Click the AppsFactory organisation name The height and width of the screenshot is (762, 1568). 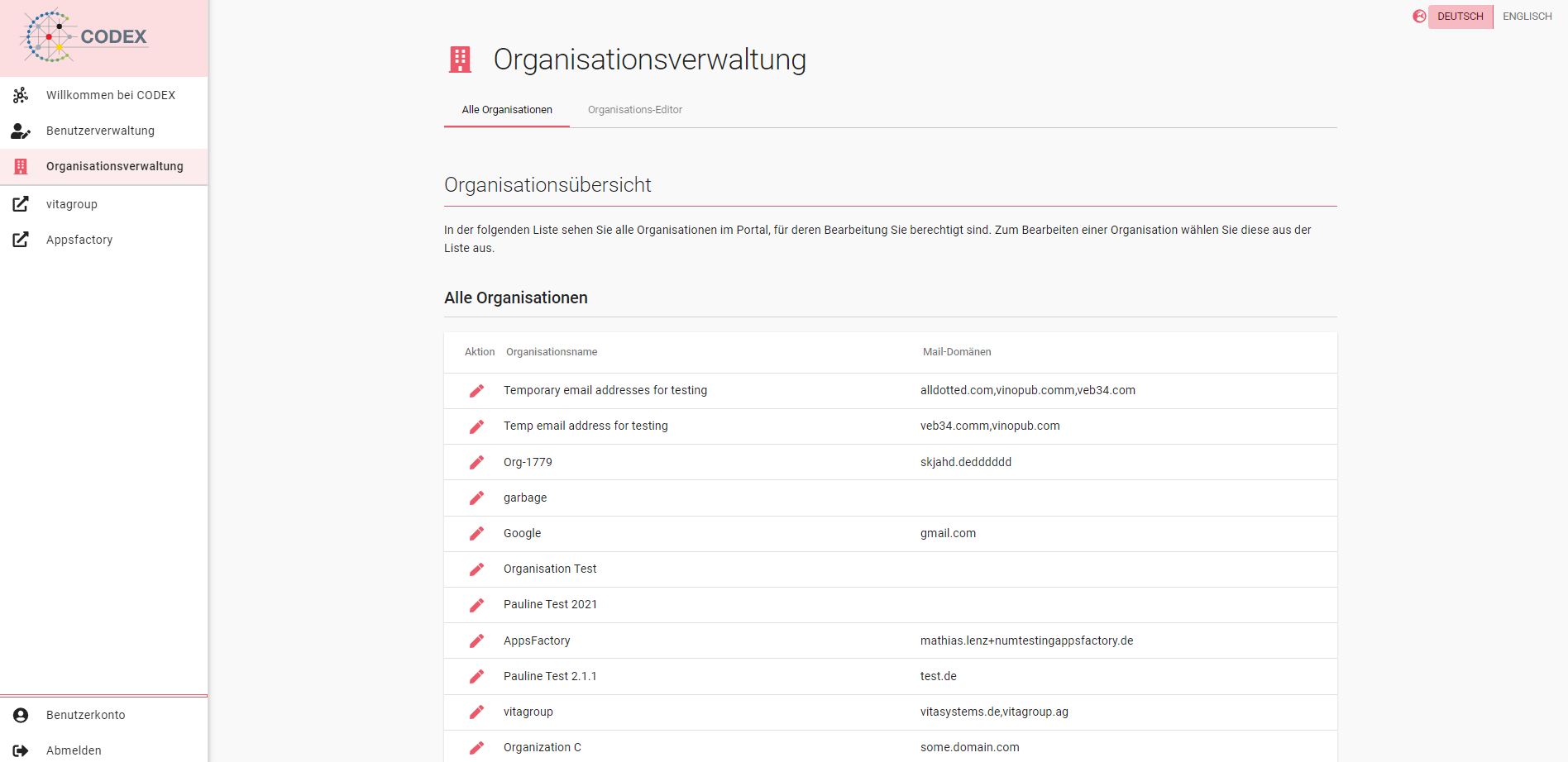[537, 641]
